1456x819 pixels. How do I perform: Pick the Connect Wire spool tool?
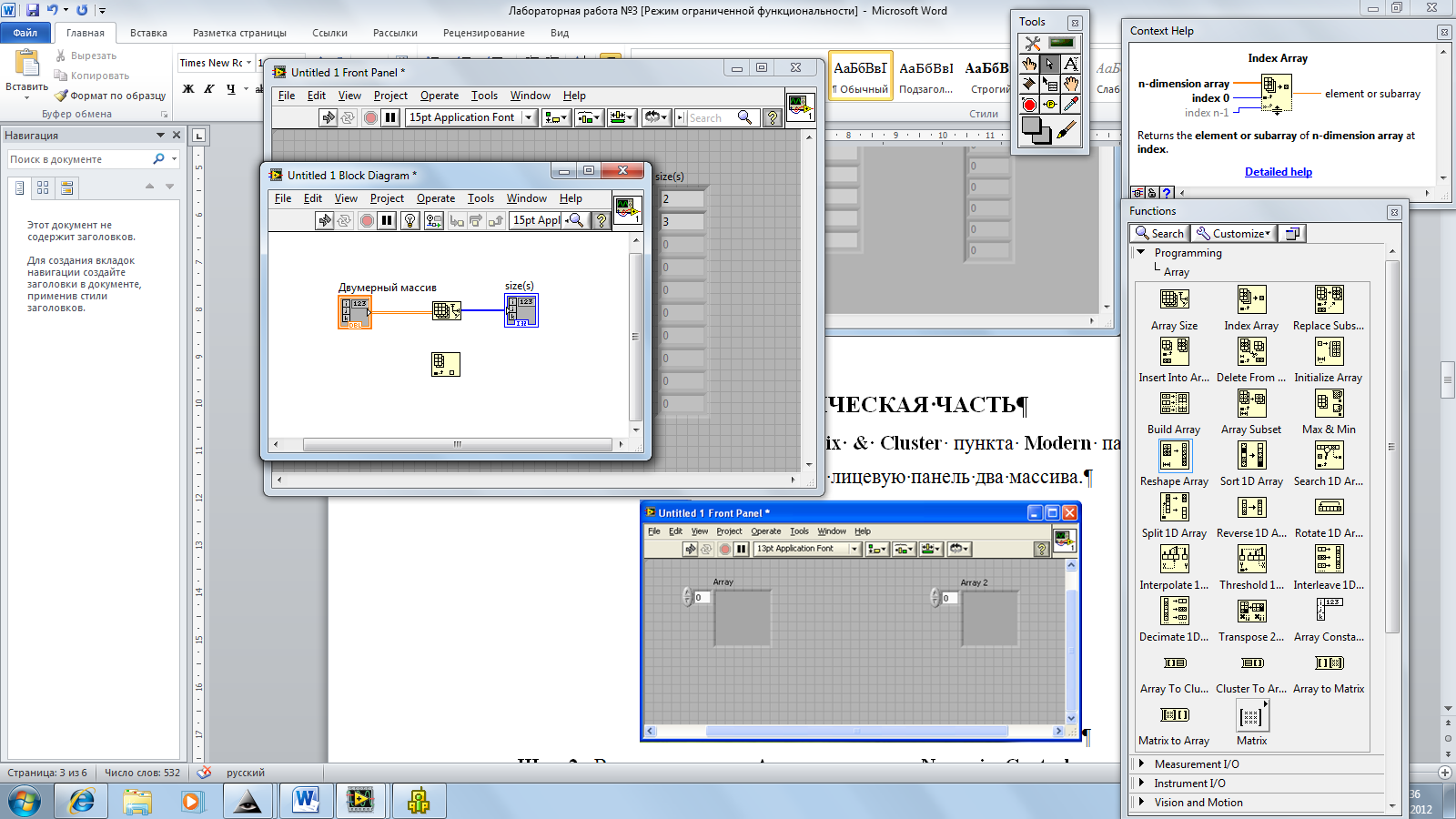(x=1029, y=84)
